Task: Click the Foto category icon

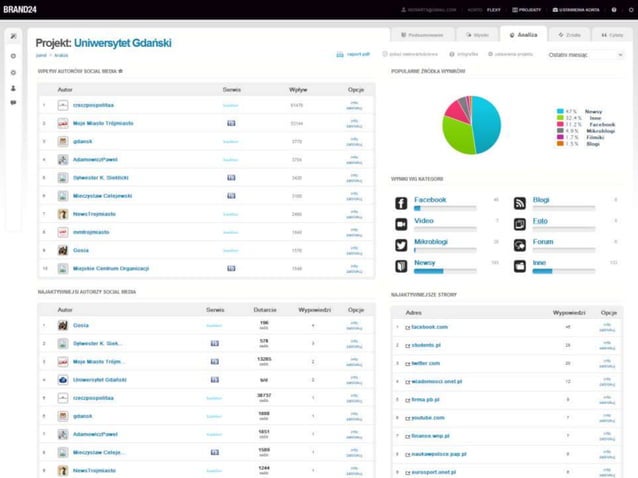Action: tap(520, 224)
